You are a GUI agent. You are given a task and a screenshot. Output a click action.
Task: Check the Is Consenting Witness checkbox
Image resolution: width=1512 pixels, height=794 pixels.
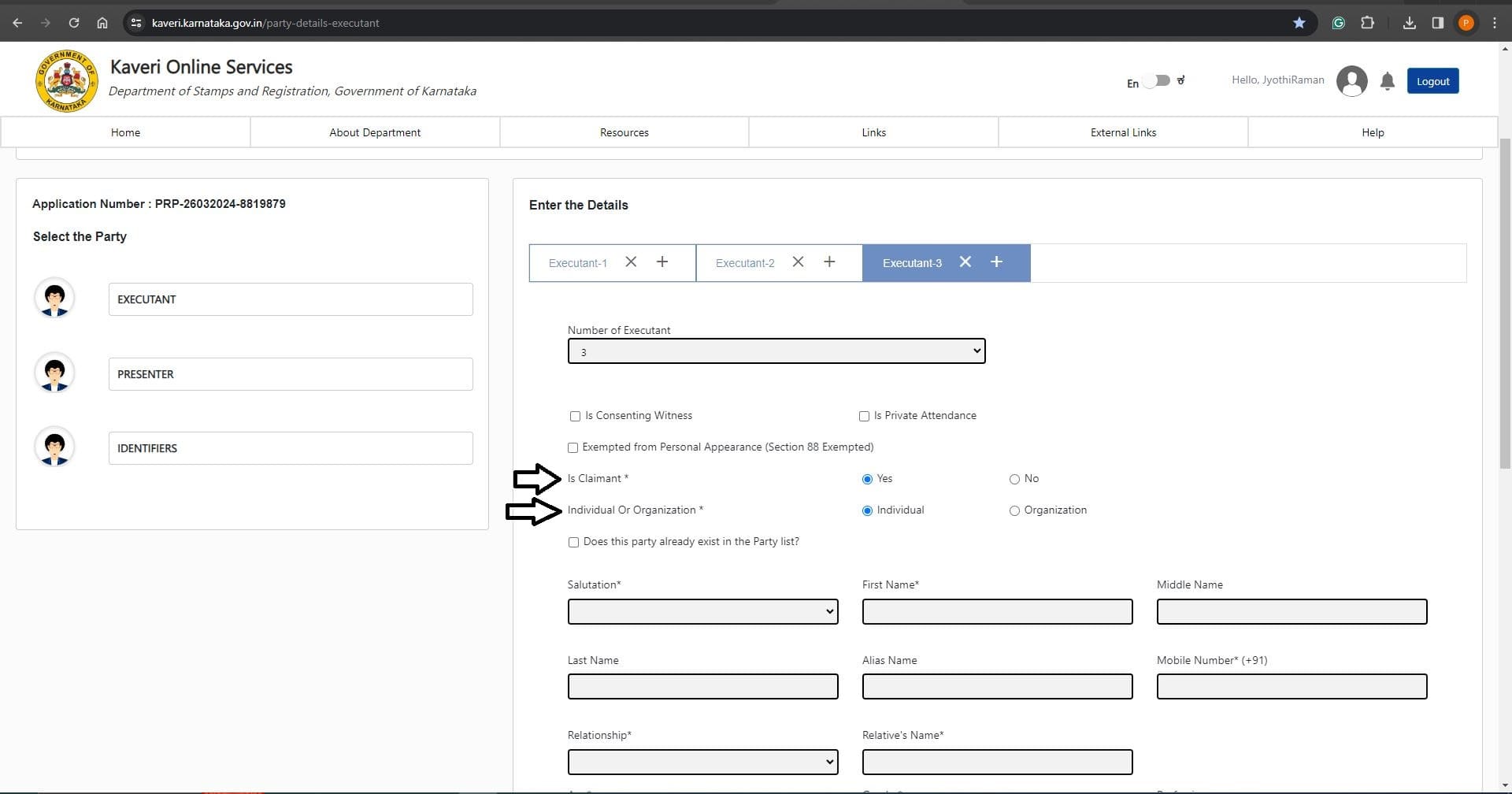point(575,416)
